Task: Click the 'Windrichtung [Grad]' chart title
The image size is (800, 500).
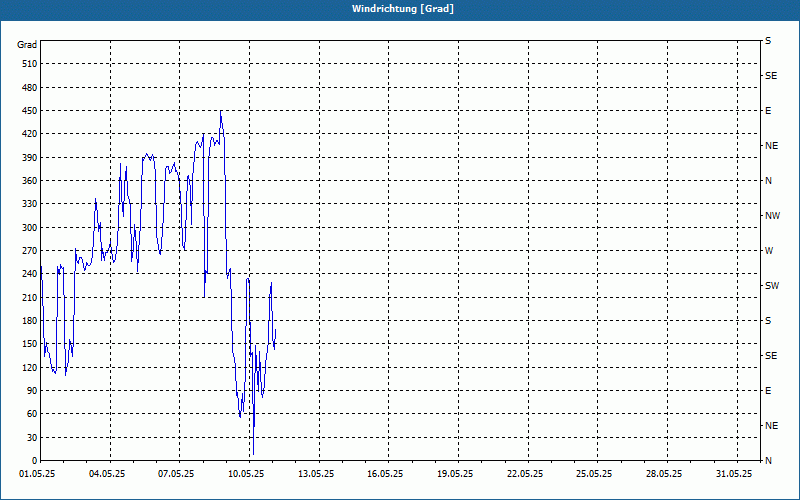Action: pyautogui.click(x=403, y=9)
